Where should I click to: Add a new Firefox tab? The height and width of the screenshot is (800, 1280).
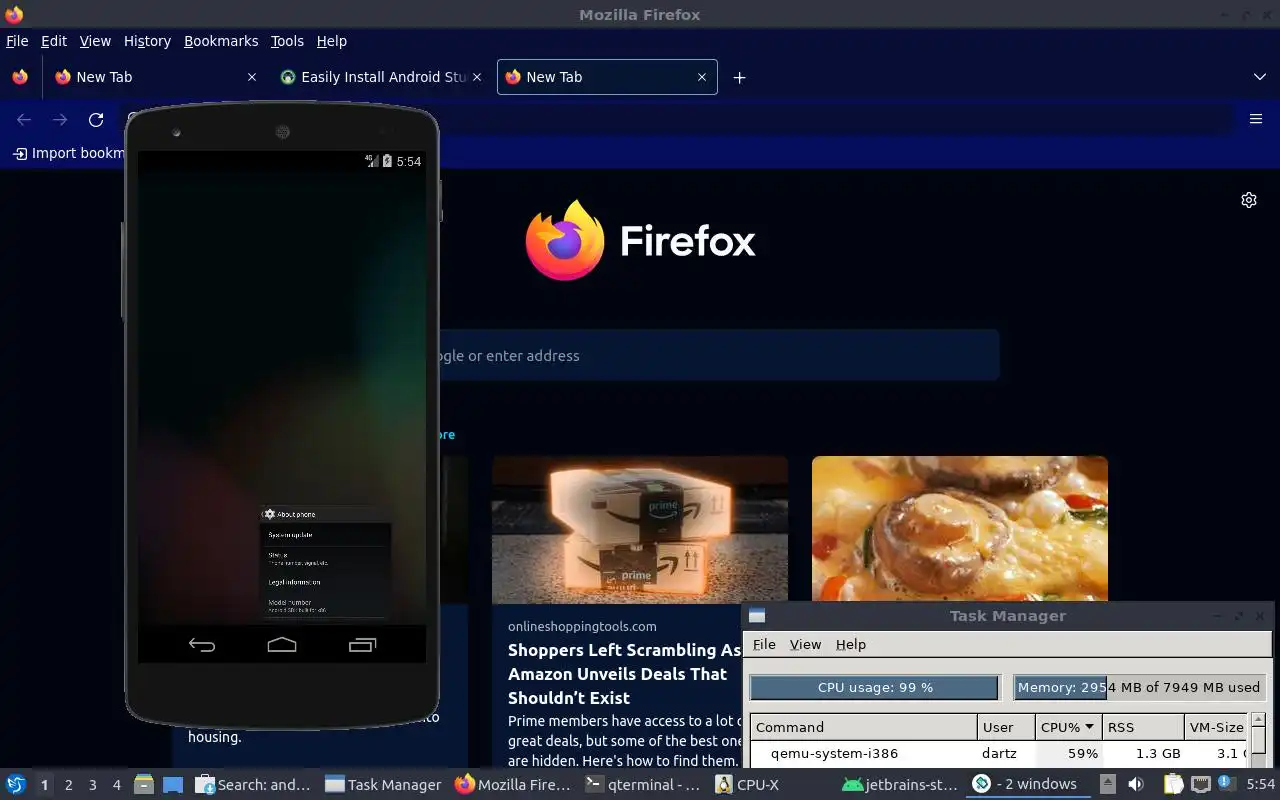click(739, 77)
